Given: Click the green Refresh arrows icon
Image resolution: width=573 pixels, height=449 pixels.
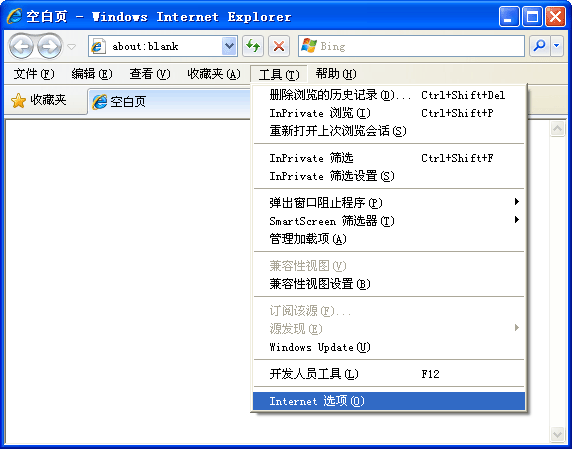Looking at the screenshot, I should (x=253, y=46).
